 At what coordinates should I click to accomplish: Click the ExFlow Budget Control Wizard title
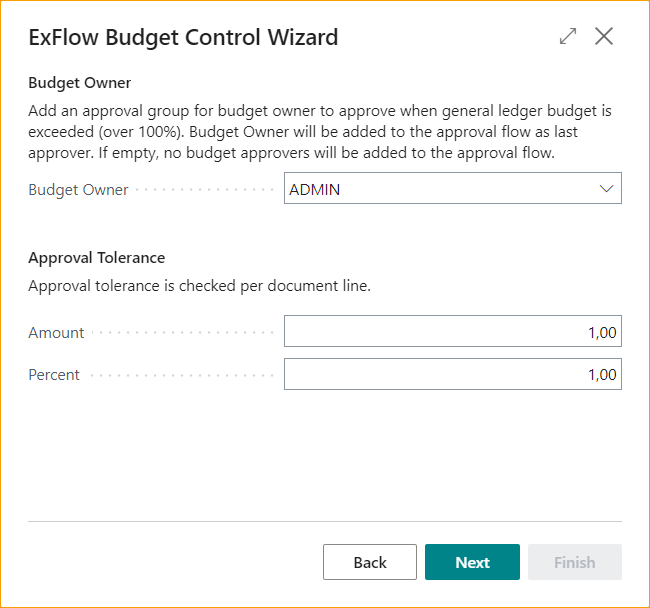tap(183, 37)
